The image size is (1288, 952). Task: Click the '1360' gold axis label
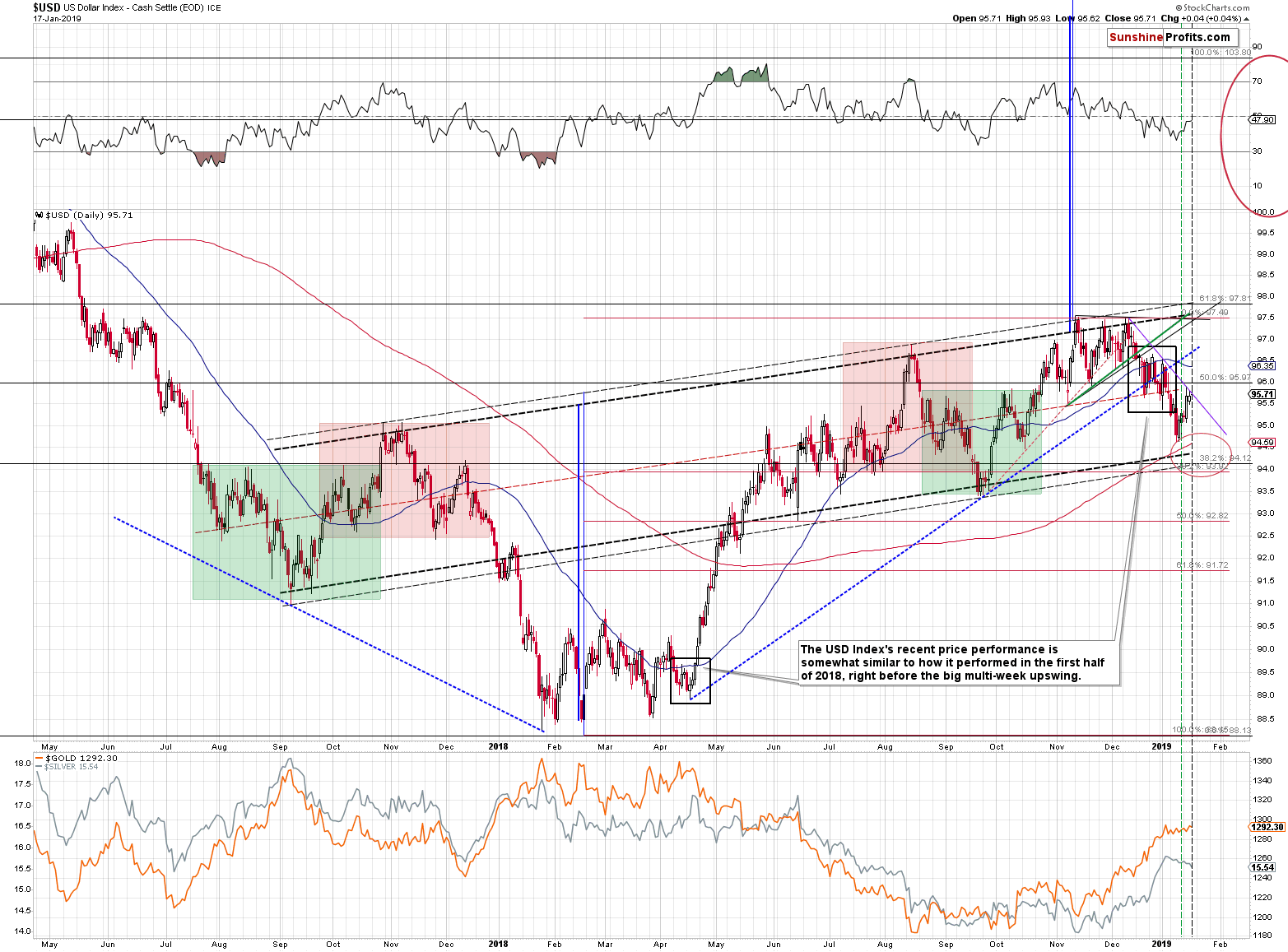(x=1262, y=761)
